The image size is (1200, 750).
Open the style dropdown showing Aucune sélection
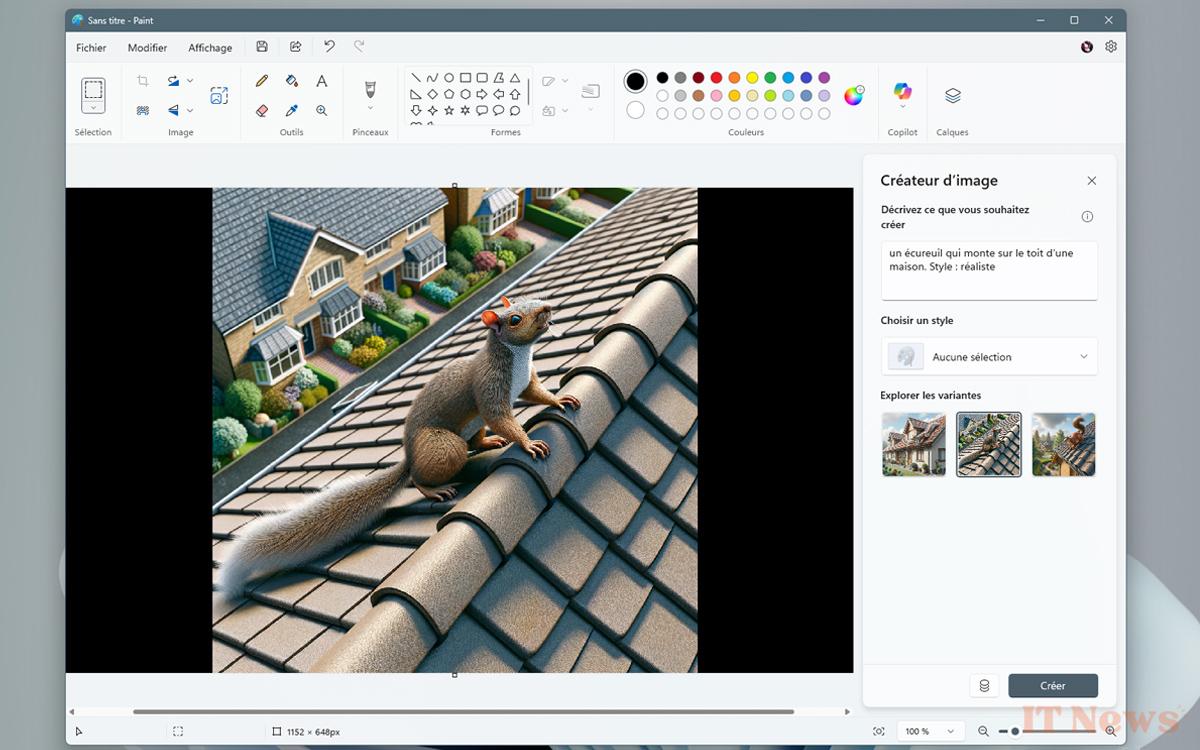tap(989, 357)
